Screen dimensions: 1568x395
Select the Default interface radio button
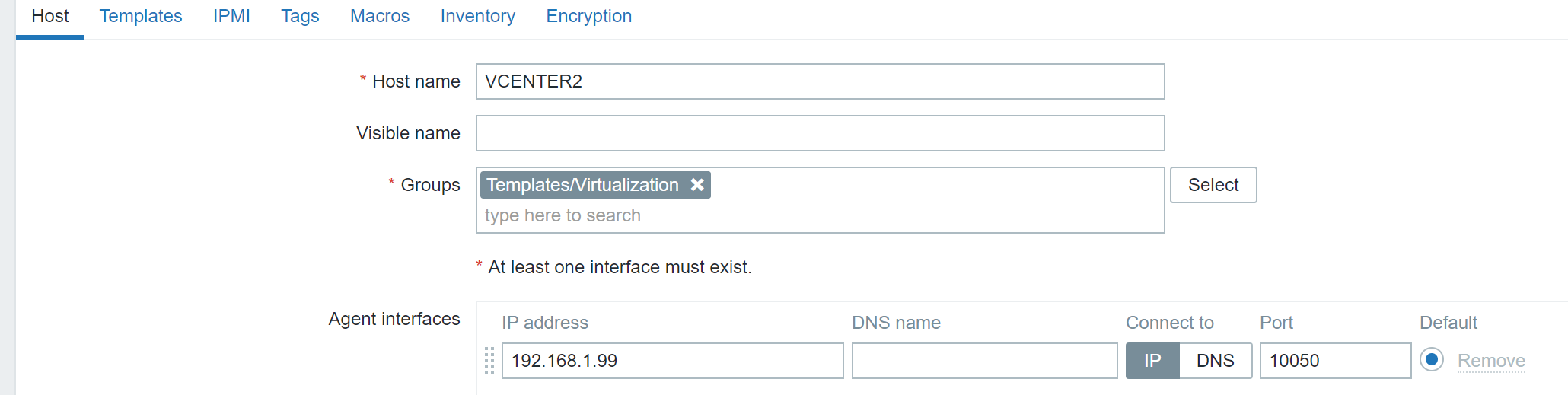pos(1432,360)
